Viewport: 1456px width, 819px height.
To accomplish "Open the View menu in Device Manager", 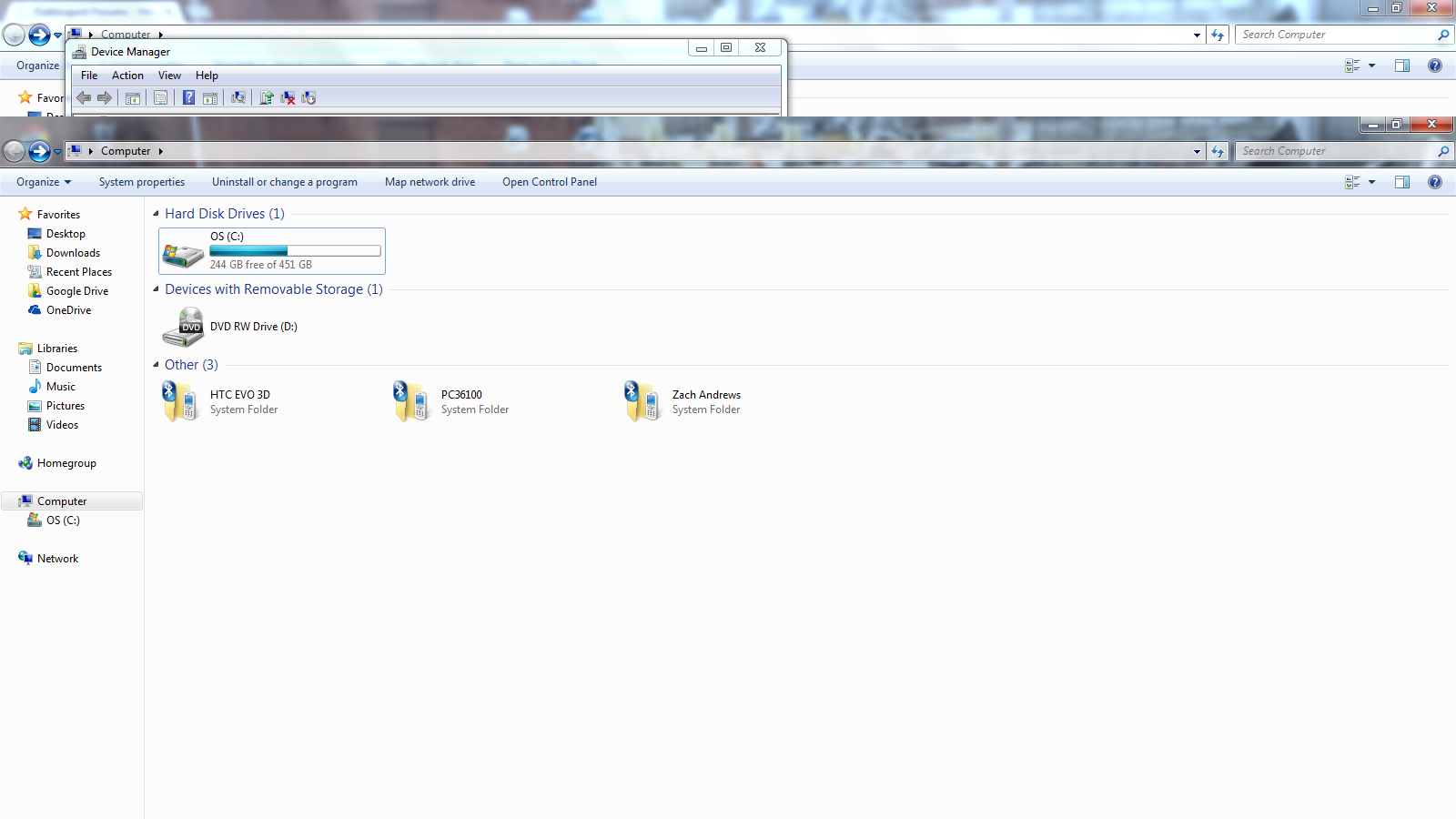I will point(169,76).
